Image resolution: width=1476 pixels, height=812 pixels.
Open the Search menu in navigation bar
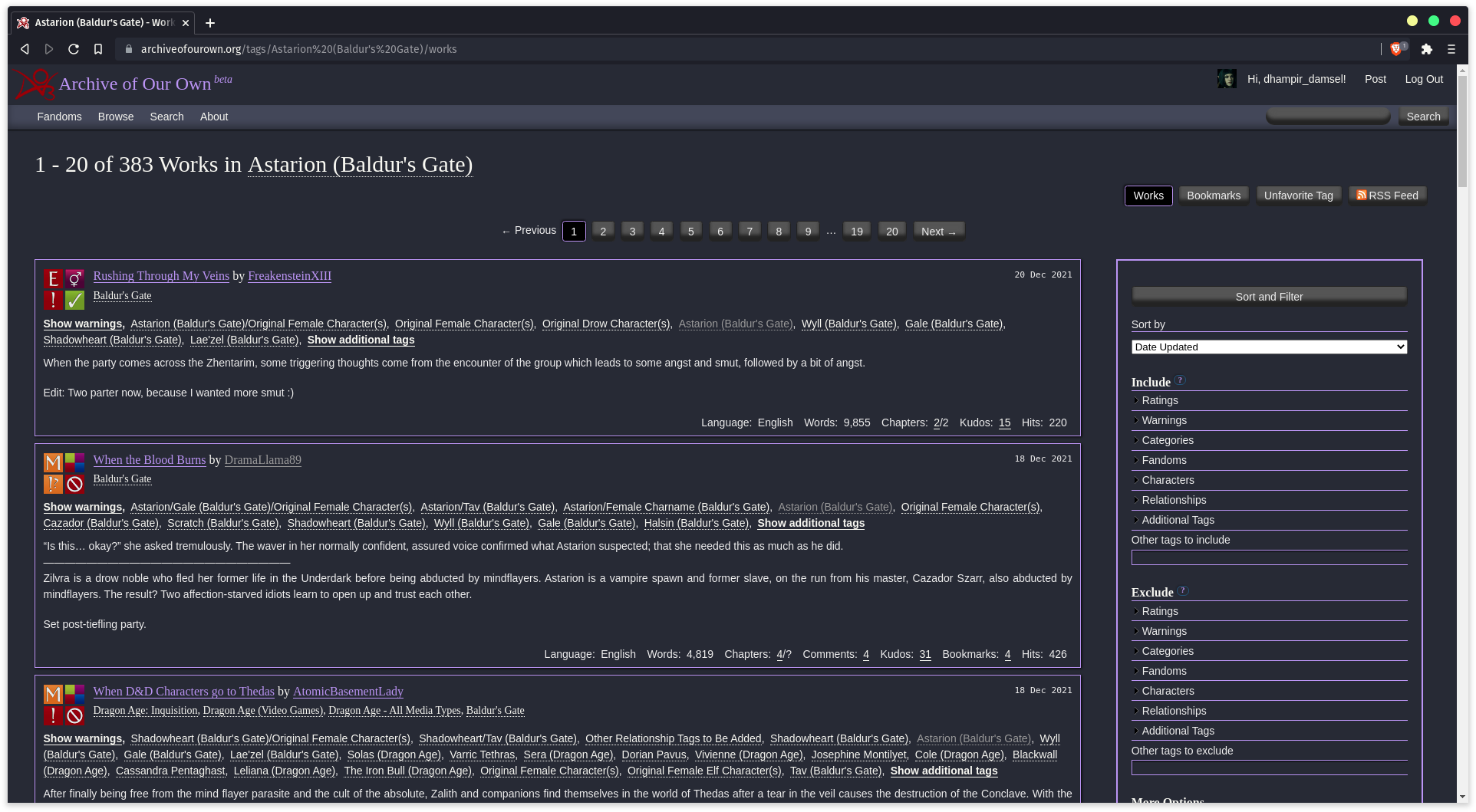[166, 117]
